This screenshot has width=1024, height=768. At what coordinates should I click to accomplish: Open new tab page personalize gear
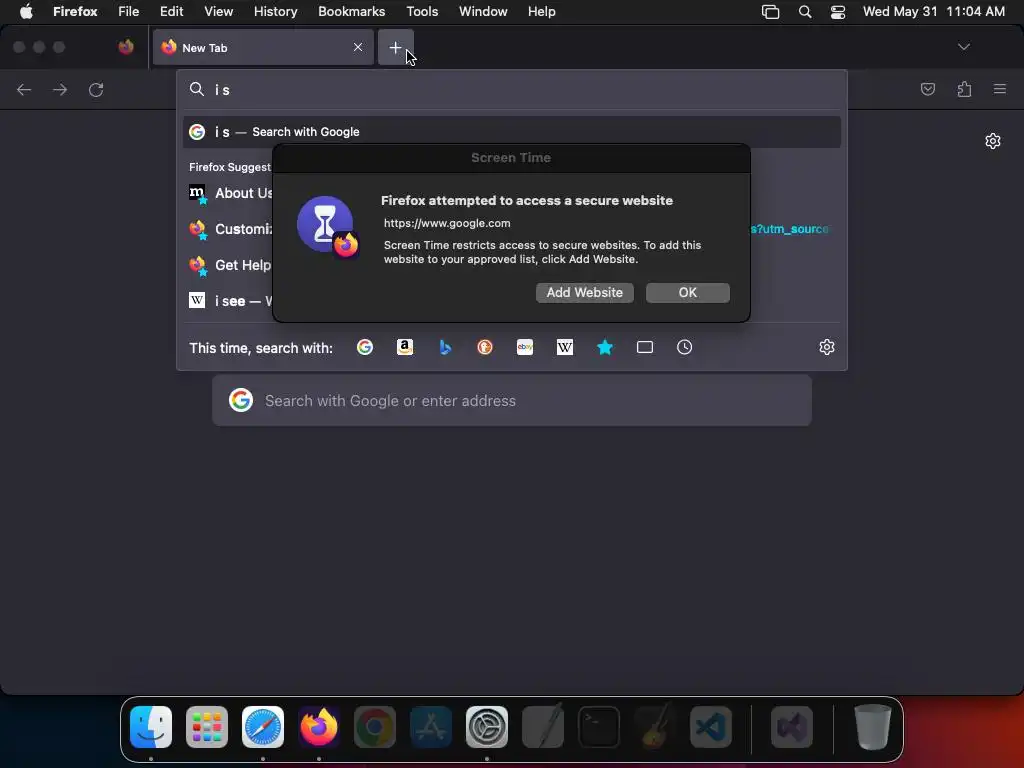coord(993,141)
